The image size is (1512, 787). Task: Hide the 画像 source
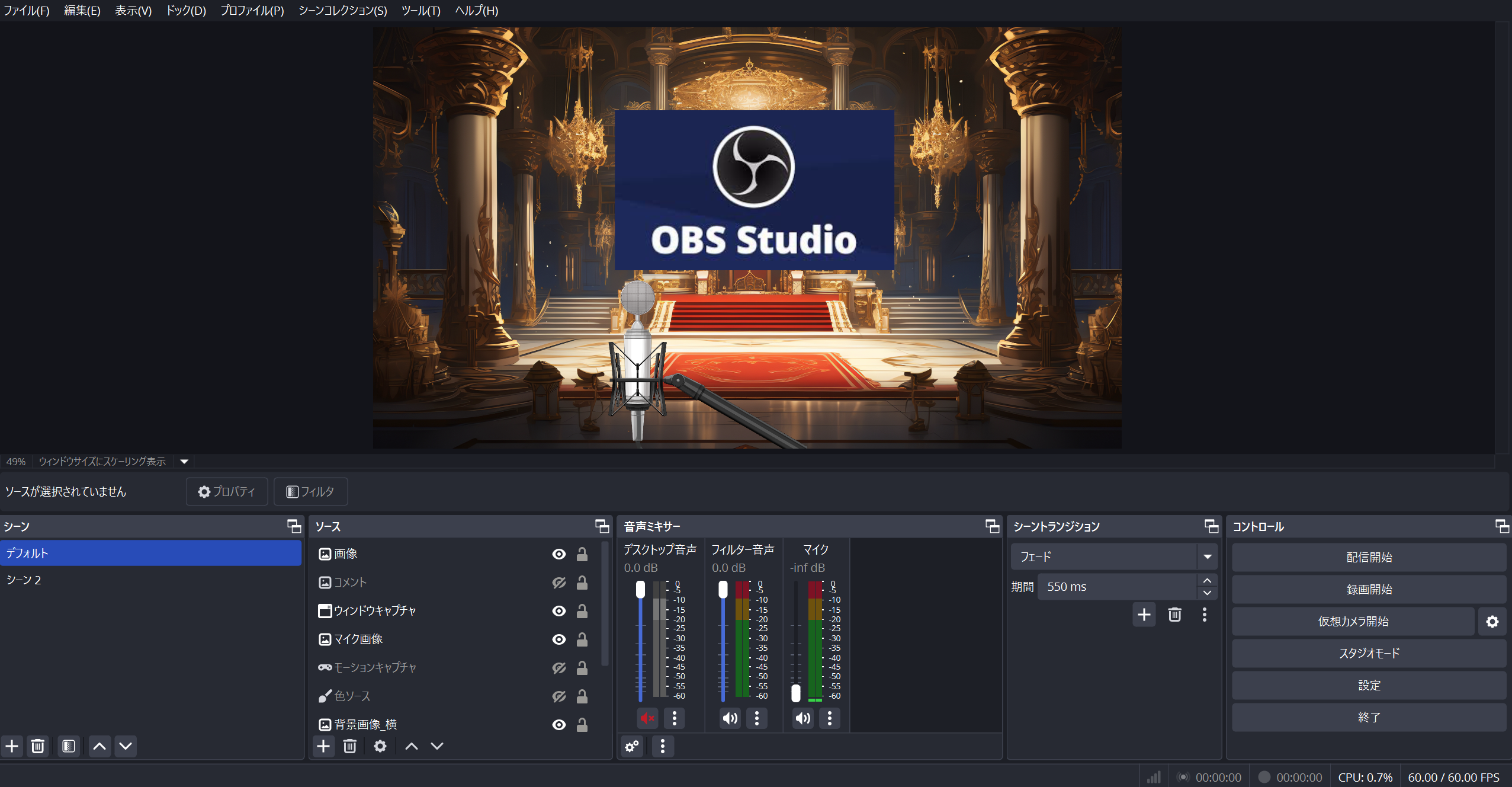click(559, 554)
